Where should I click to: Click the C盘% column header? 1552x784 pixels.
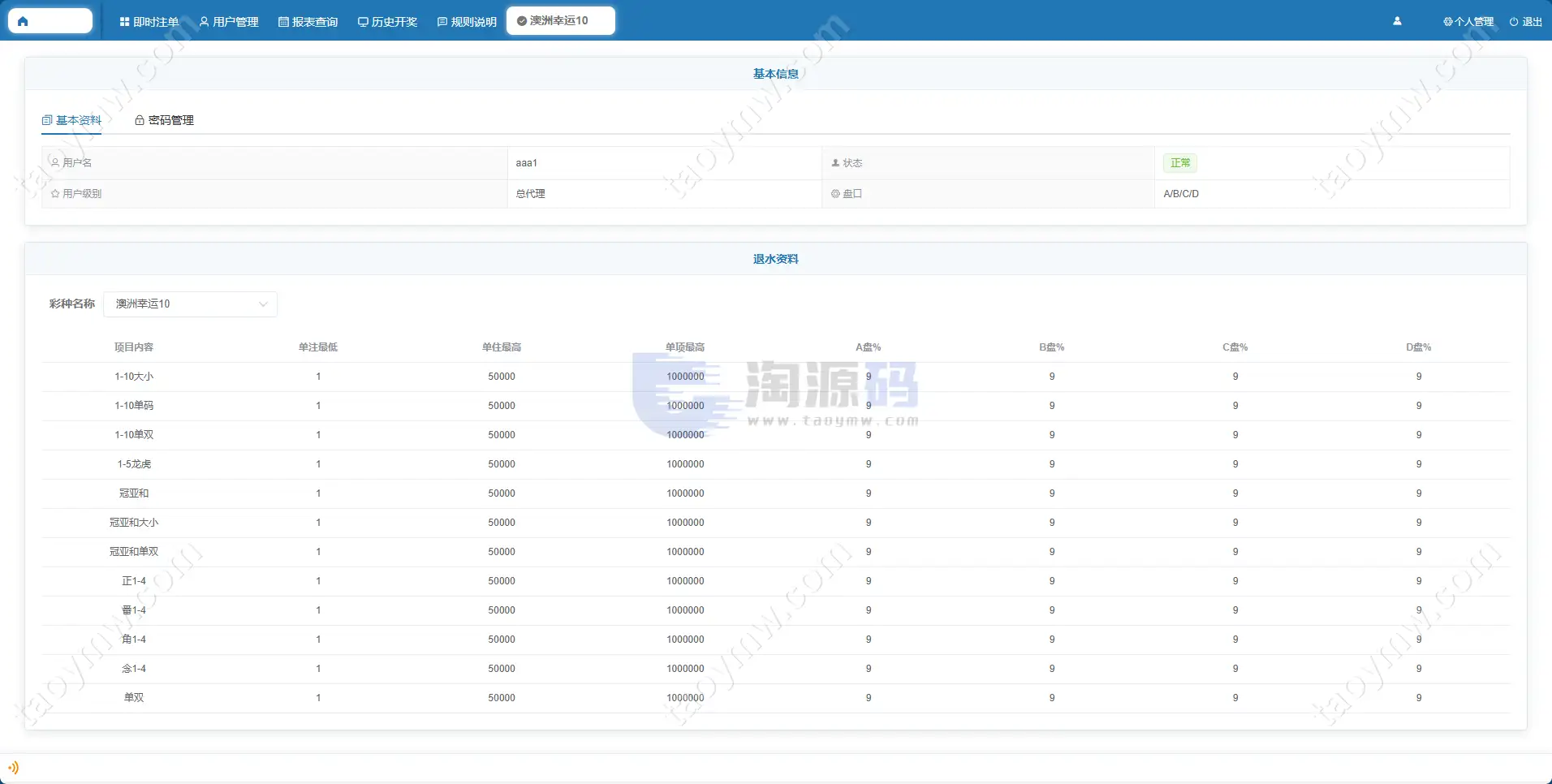point(1235,347)
